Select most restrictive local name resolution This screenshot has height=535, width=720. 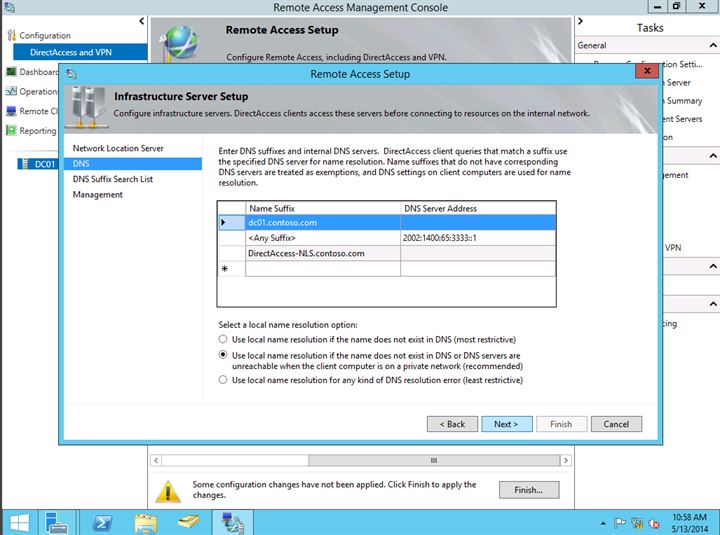pyautogui.click(x=223, y=339)
